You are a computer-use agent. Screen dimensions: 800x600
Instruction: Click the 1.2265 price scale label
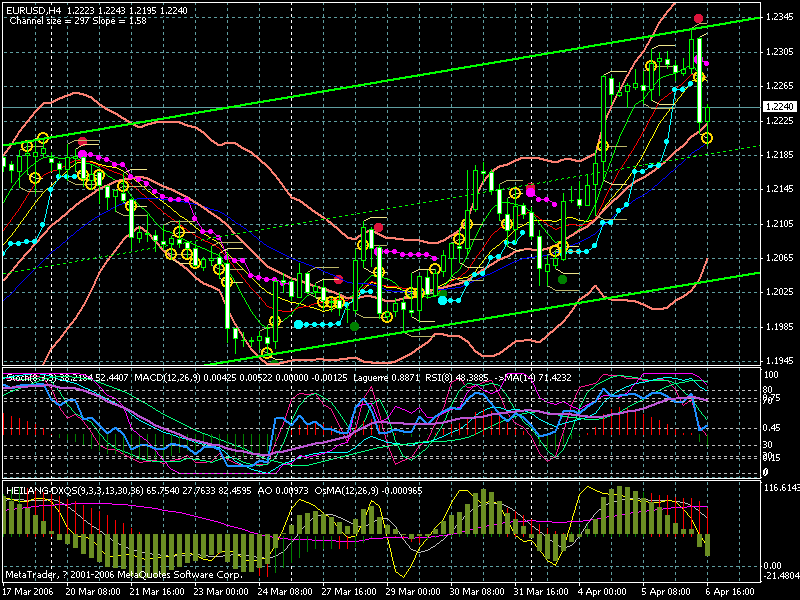coord(779,86)
